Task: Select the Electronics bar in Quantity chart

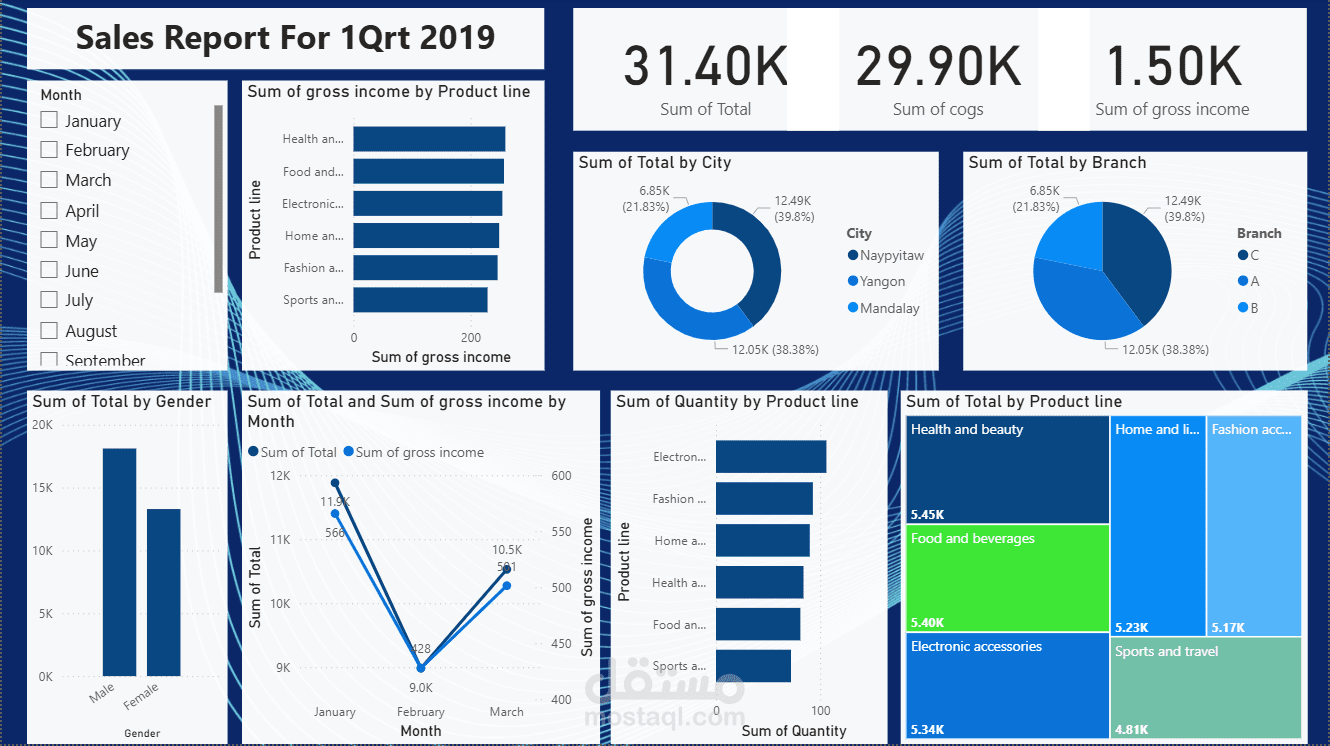Action: point(770,456)
